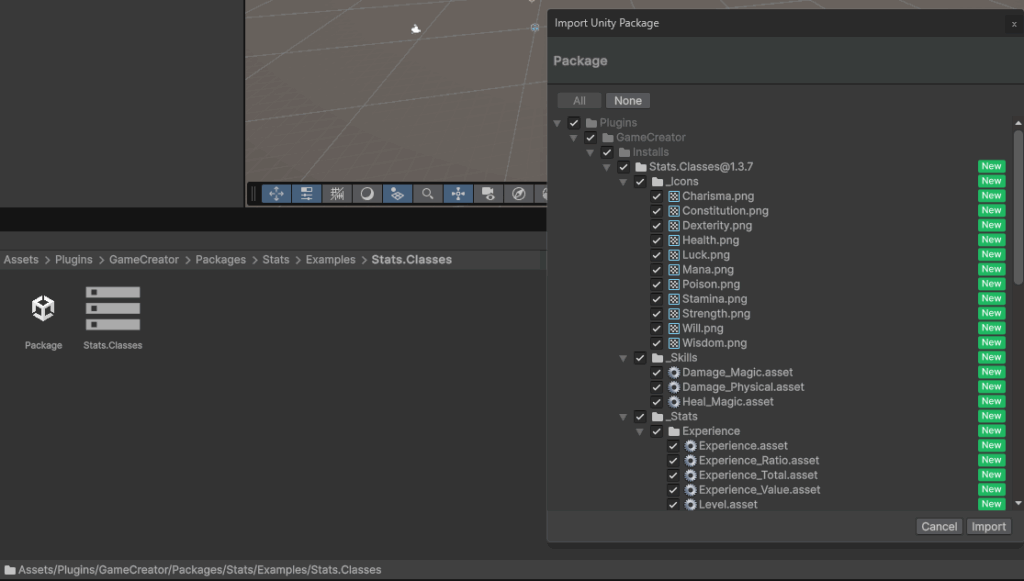Go to Assets in the breadcrumb path
This screenshot has height=581, width=1024.
tap(21, 260)
